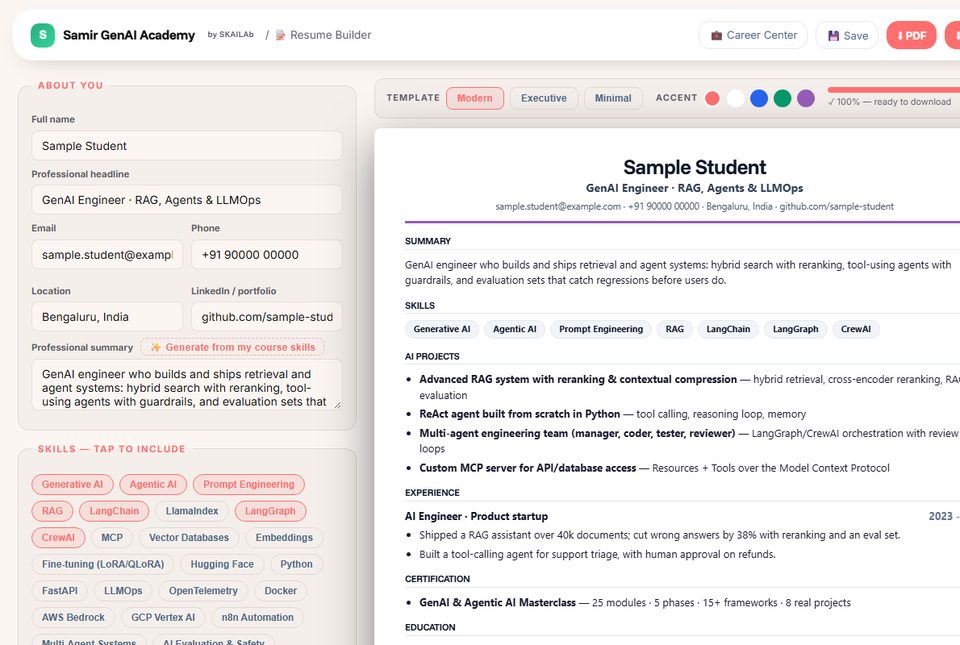Viewport: 960px width, 645px height.
Task: Click the SUMMARY heading in the preview
Action: 428,241
